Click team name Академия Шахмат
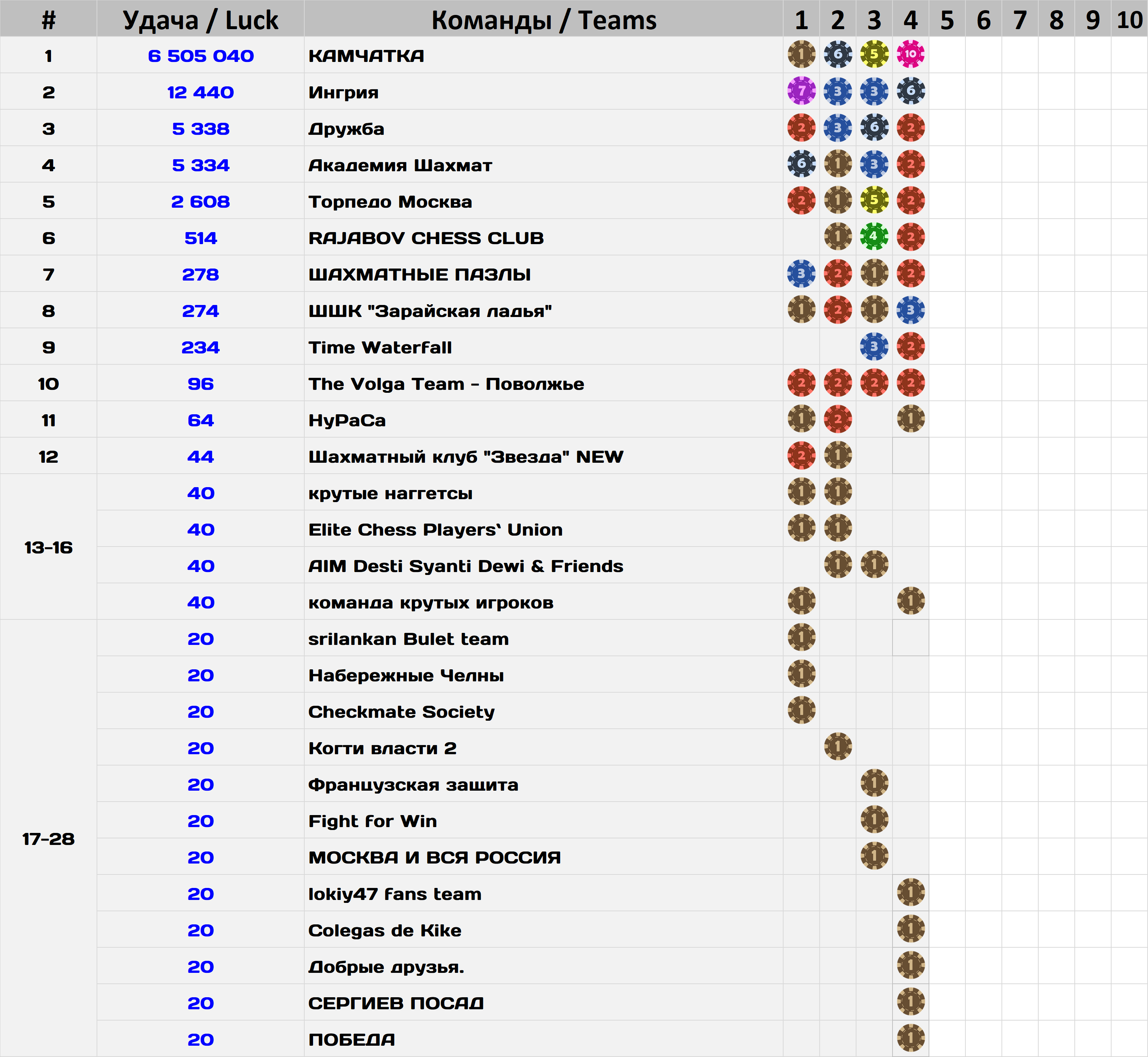 click(401, 165)
